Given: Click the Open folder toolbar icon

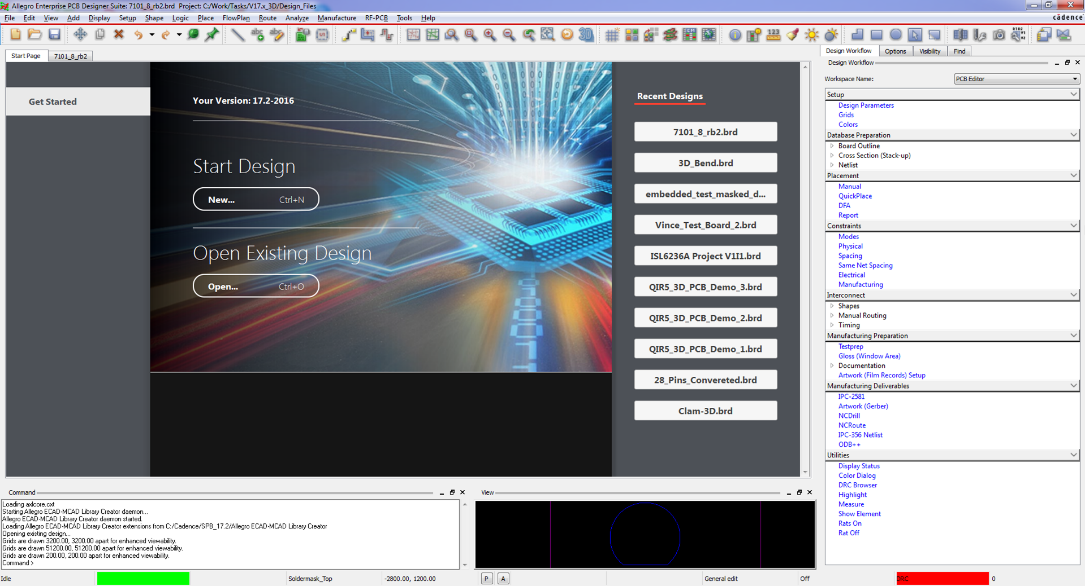Looking at the screenshot, I should coord(35,35).
